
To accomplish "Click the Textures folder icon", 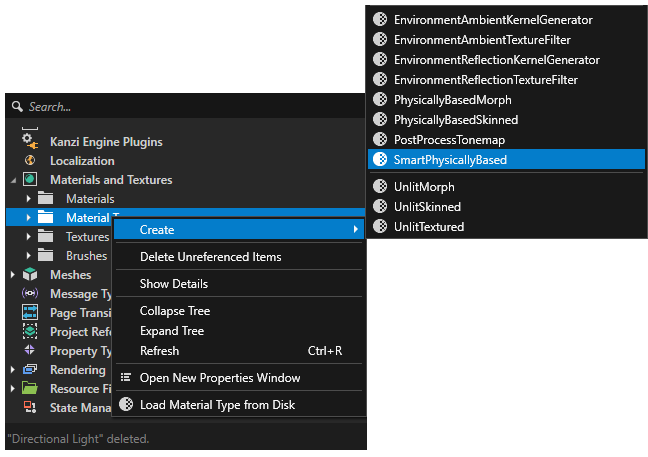I will click(x=46, y=237).
